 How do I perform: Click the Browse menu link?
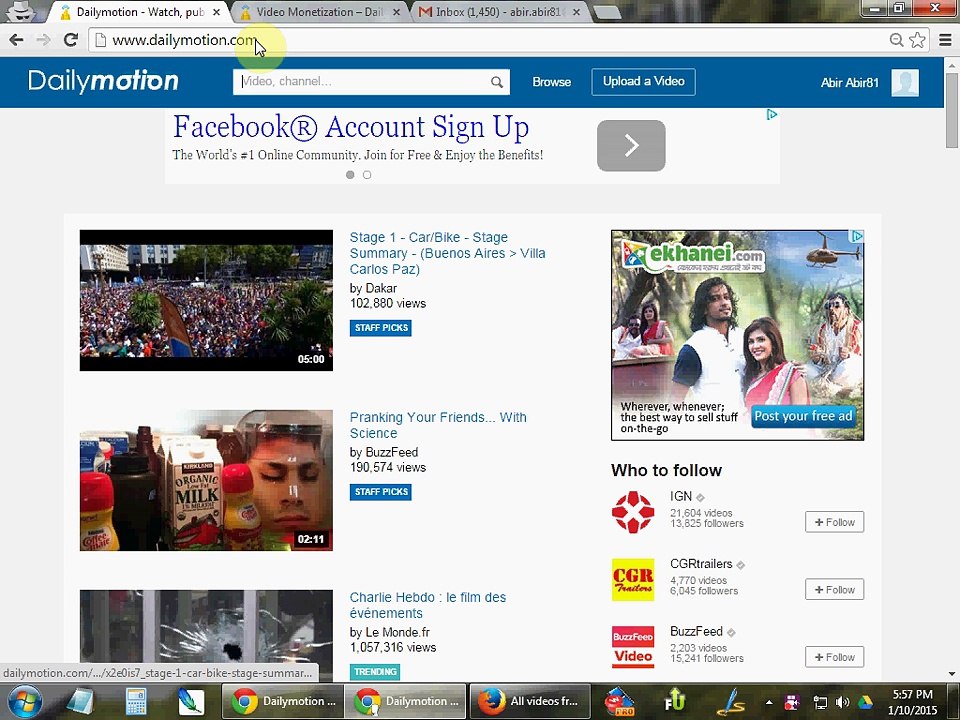click(x=552, y=82)
